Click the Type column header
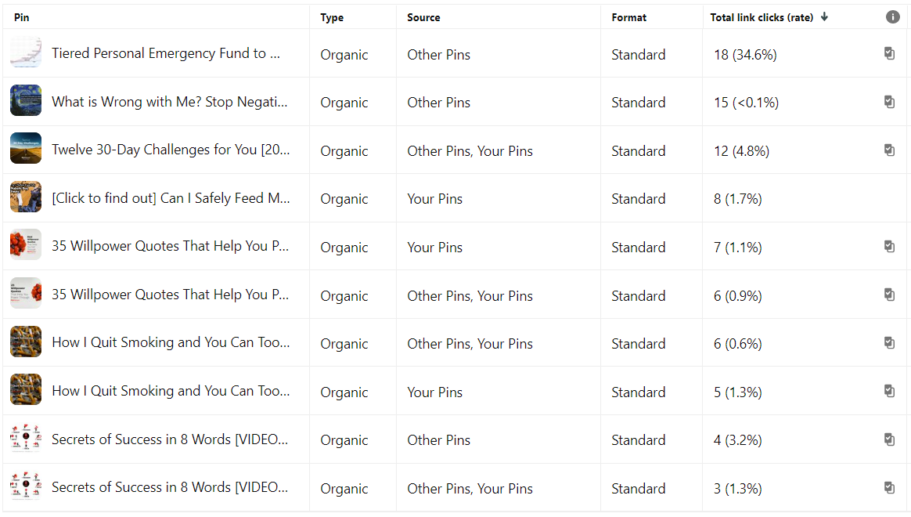The image size is (911, 517). click(332, 17)
